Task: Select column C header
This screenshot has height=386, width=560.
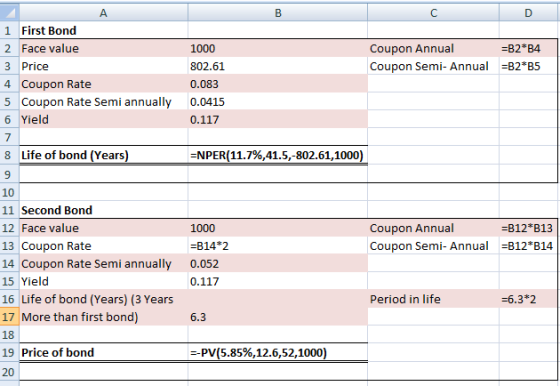Action: (x=433, y=13)
